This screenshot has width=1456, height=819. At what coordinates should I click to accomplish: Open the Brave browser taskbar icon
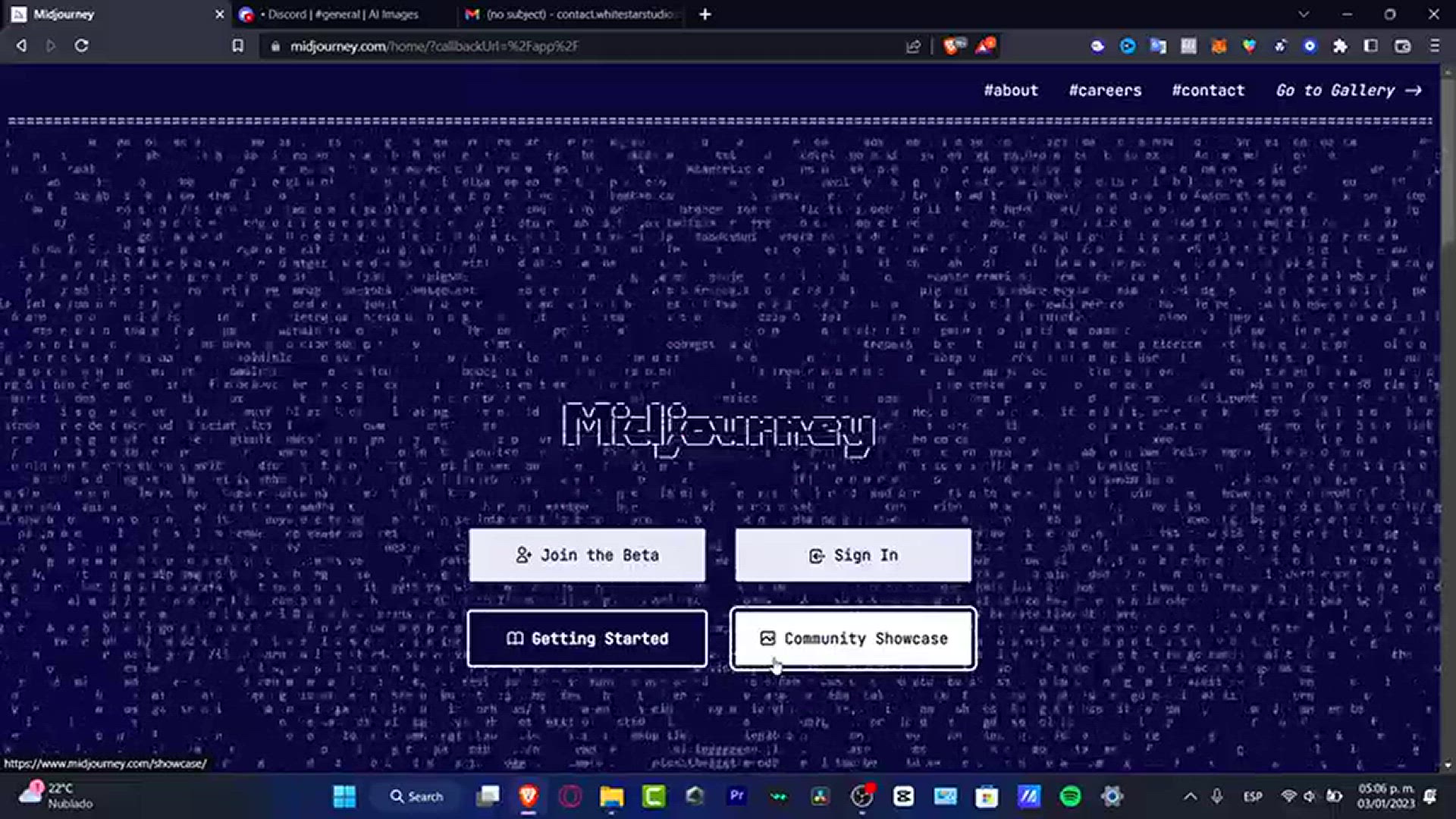pyautogui.click(x=529, y=796)
